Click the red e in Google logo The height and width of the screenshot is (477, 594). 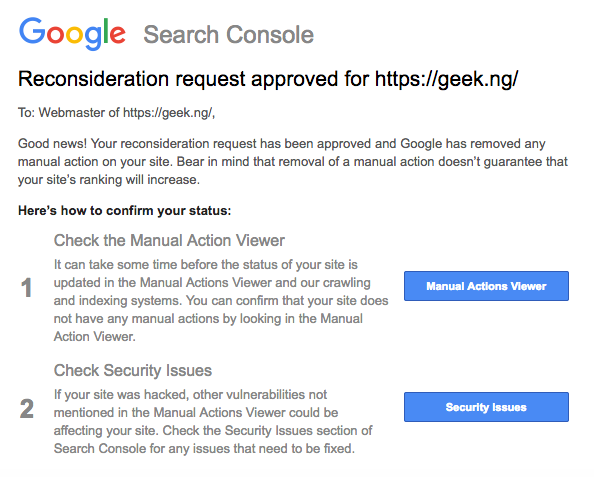(x=117, y=34)
